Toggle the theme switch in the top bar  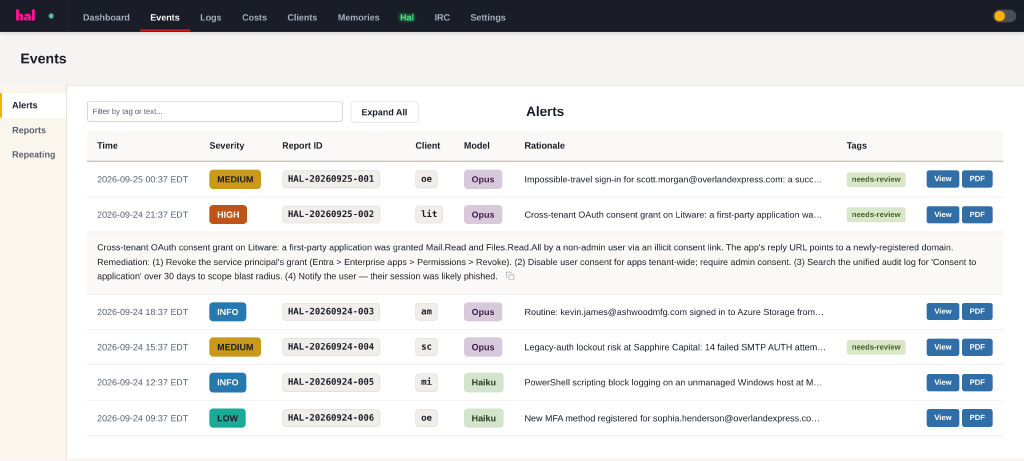coord(1004,16)
